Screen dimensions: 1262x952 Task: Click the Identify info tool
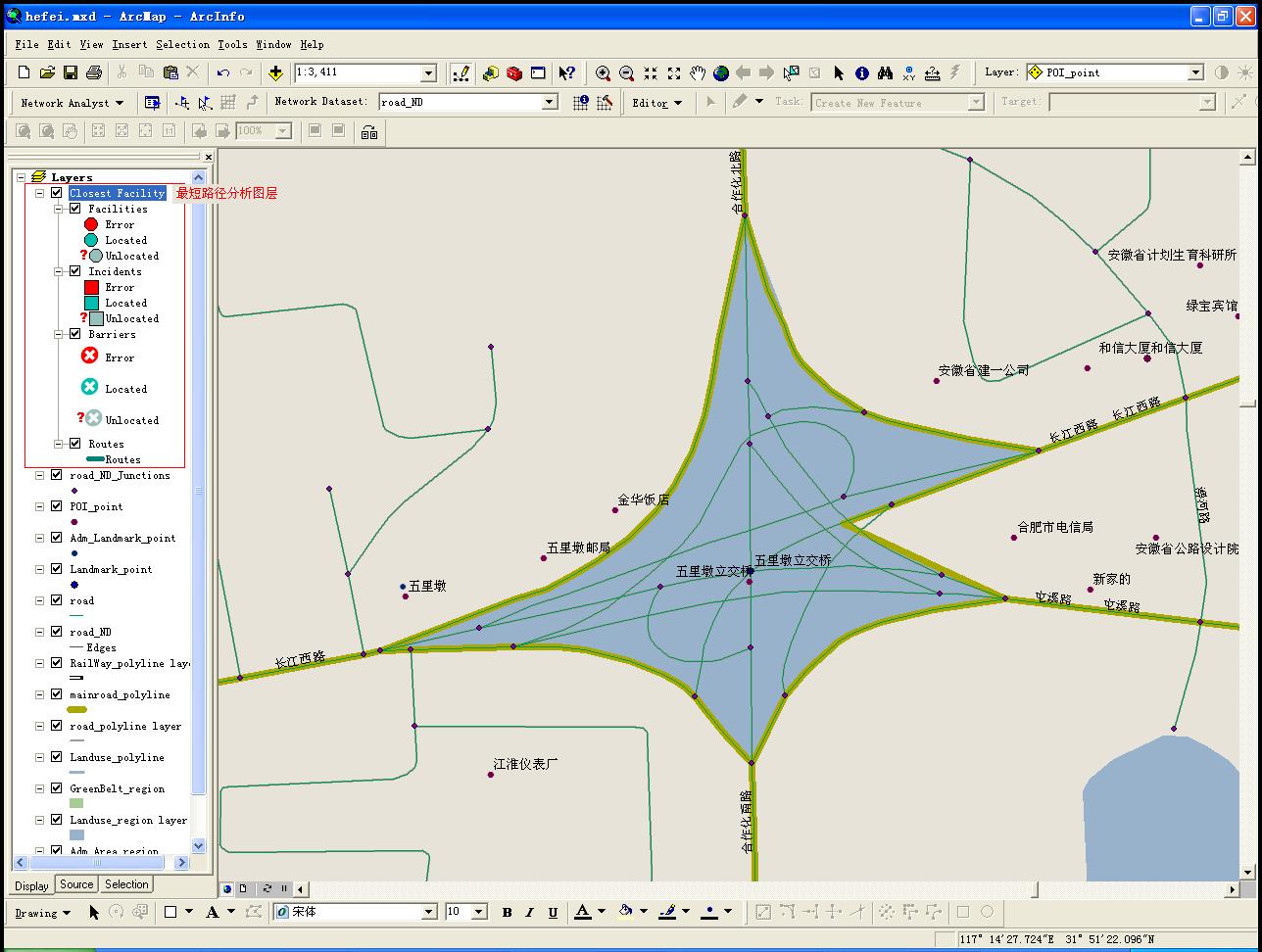[x=862, y=72]
